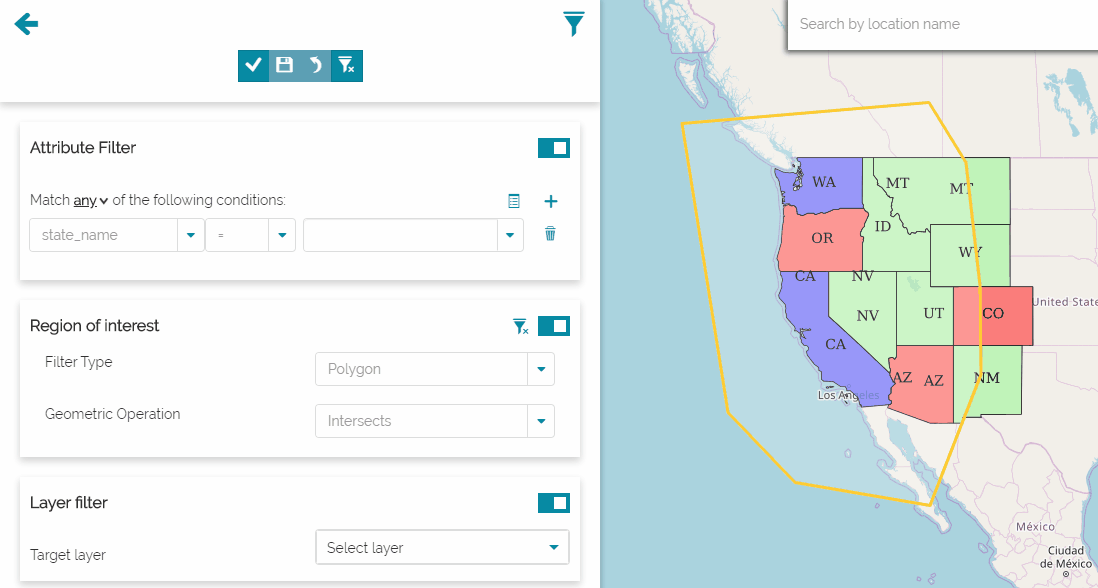The height and width of the screenshot is (588, 1098).
Task: Undo filter changes with the restore icon
Action: tap(315, 65)
